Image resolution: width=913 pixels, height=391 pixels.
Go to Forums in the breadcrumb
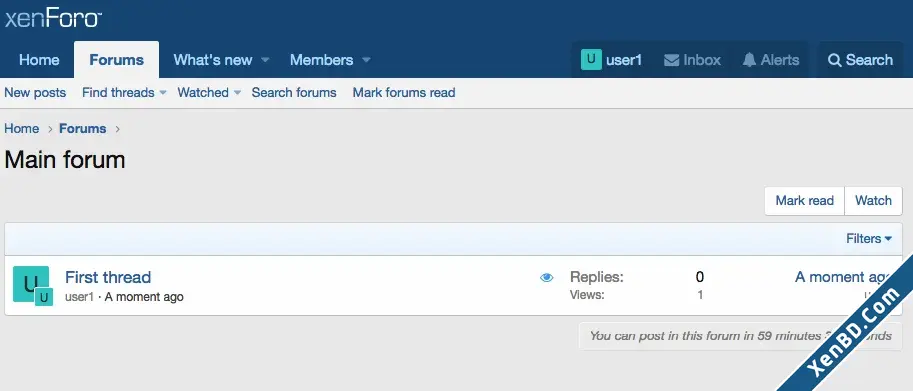pyautogui.click(x=83, y=129)
